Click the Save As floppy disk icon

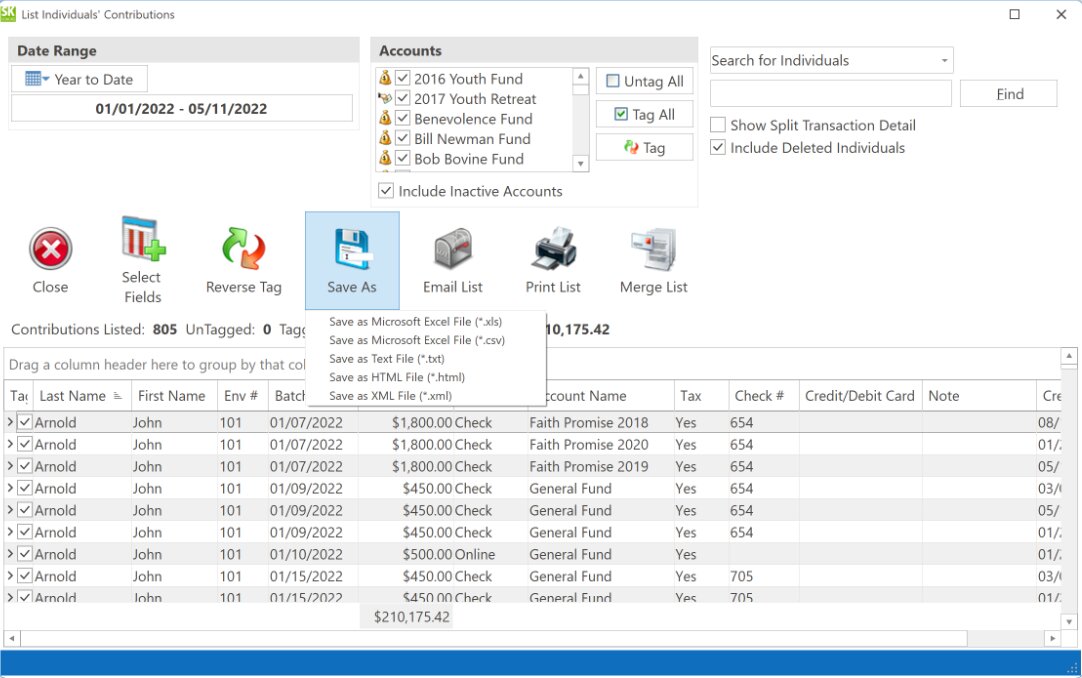click(352, 249)
